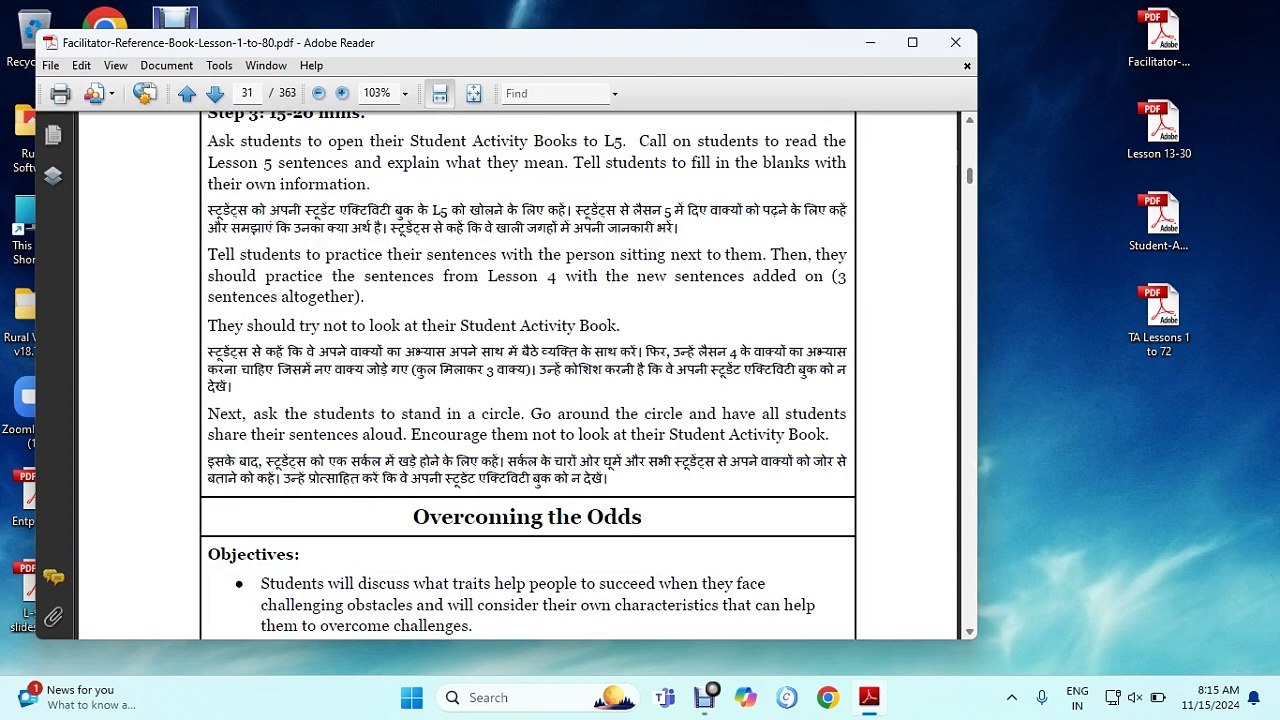Click the collaborate/share people icon in toolbar
This screenshot has width=1280, height=720.
95,94
